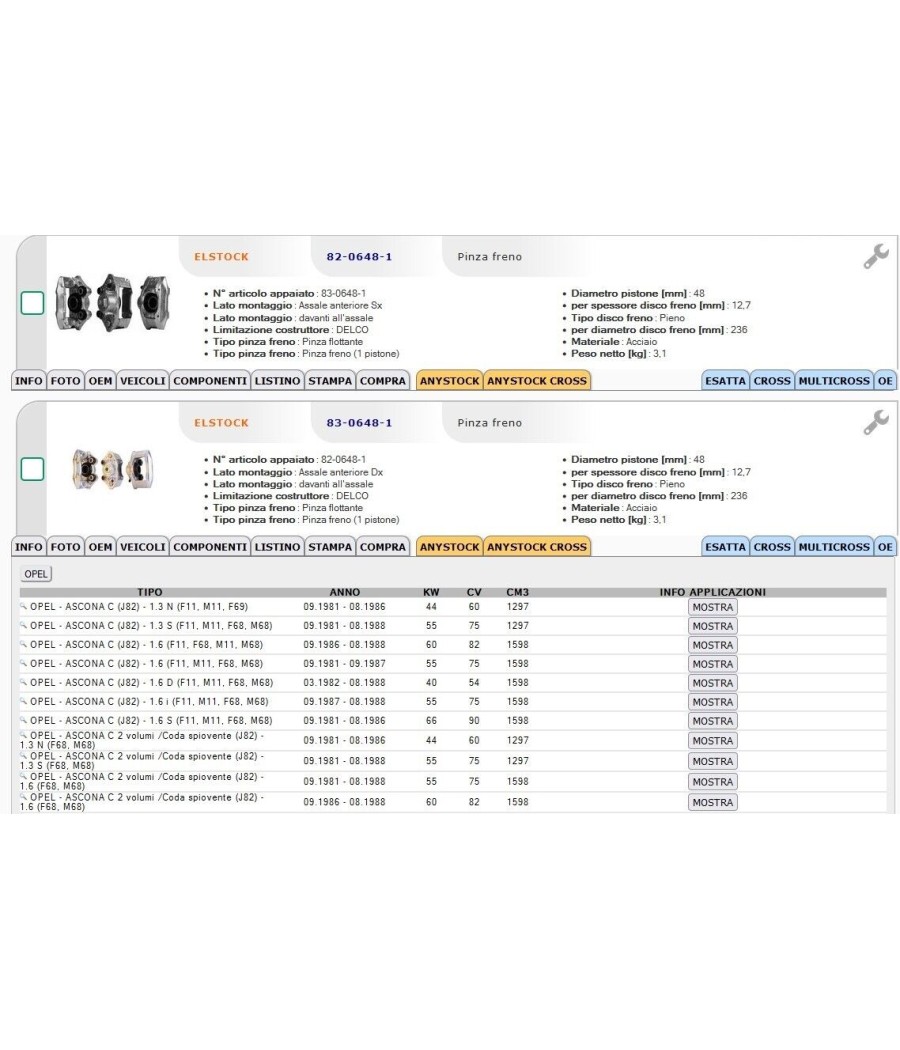The image size is (900, 1050).
Task: Open COMPONENTI tab of article 83-0648-1
Action: (210, 547)
